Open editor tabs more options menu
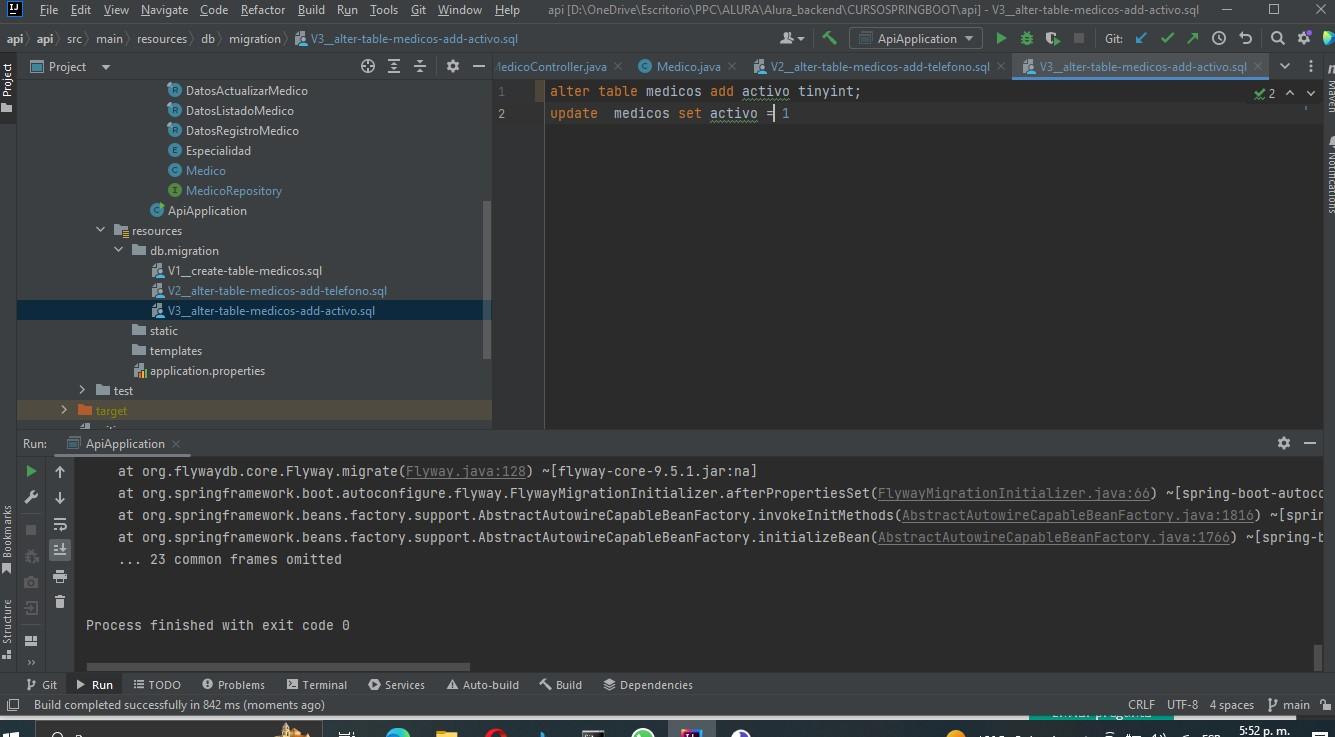 click(1312, 66)
